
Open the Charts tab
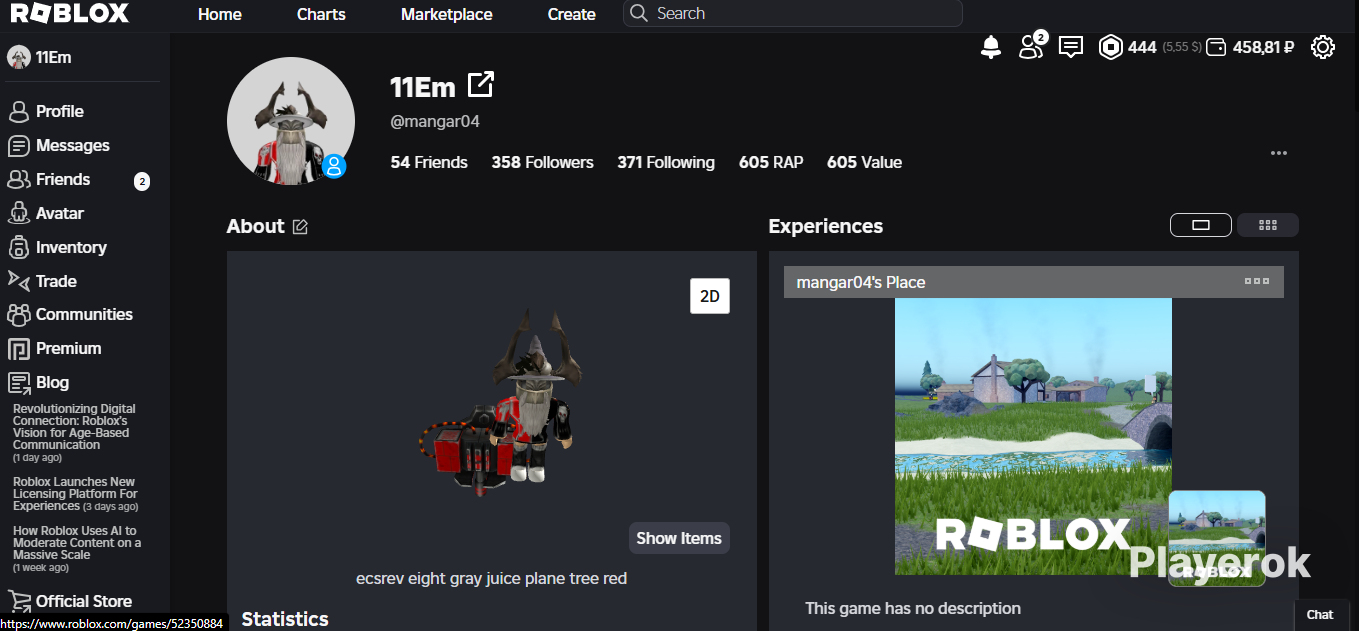pos(321,14)
